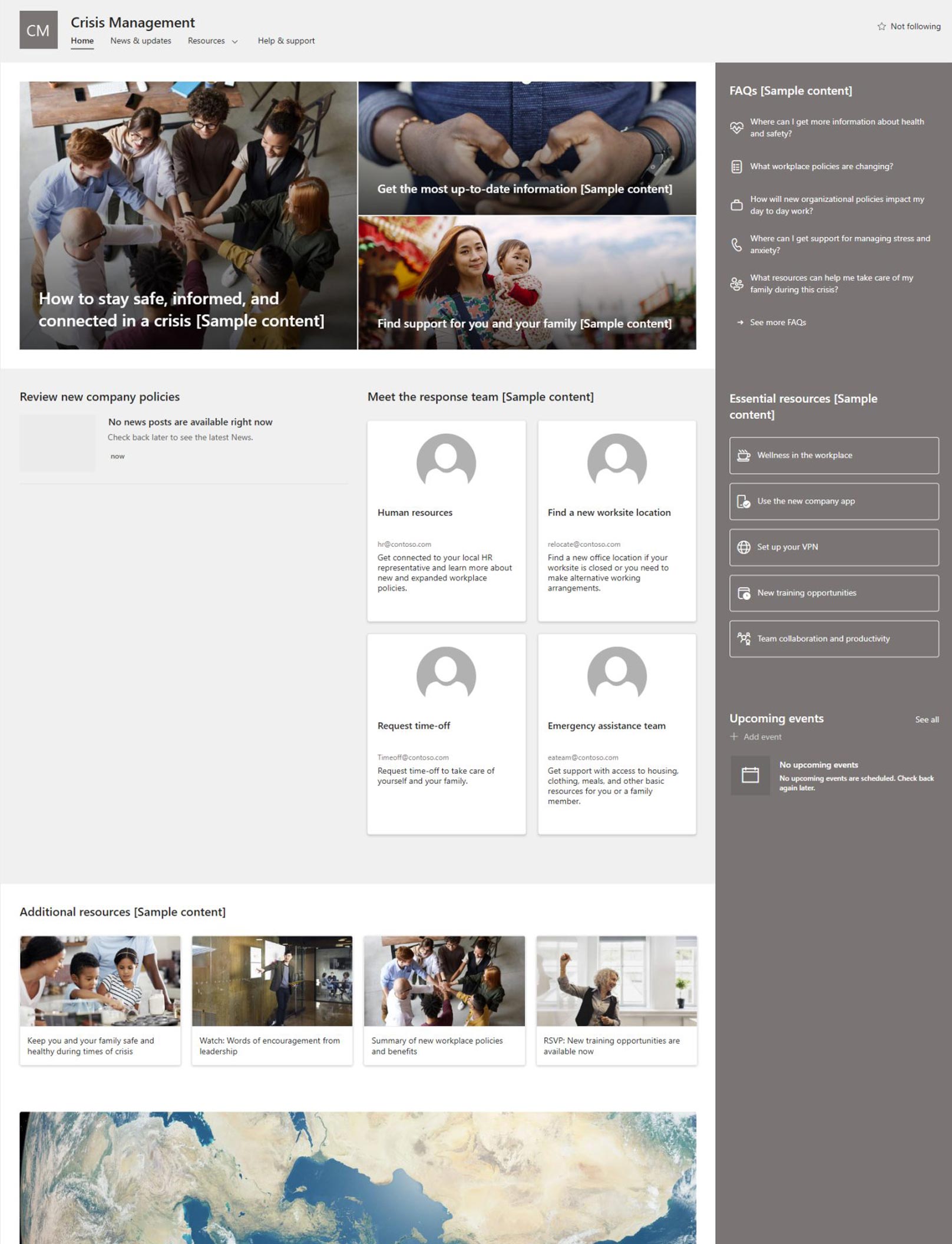Click 'Review new company policies' heading
Image resolution: width=952 pixels, height=1244 pixels.
[x=100, y=397]
